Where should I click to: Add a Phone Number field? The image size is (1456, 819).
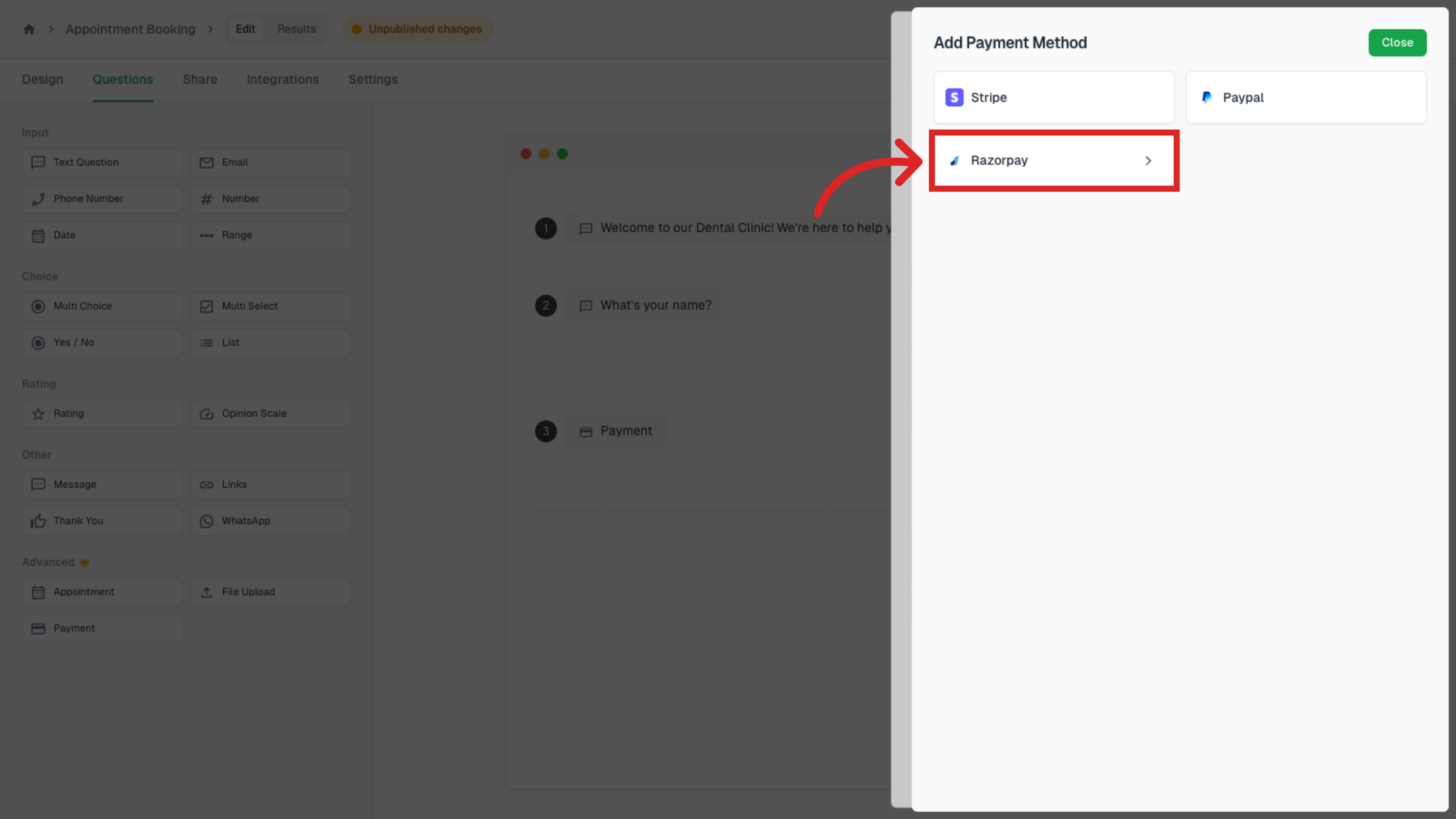coord(102,199)
